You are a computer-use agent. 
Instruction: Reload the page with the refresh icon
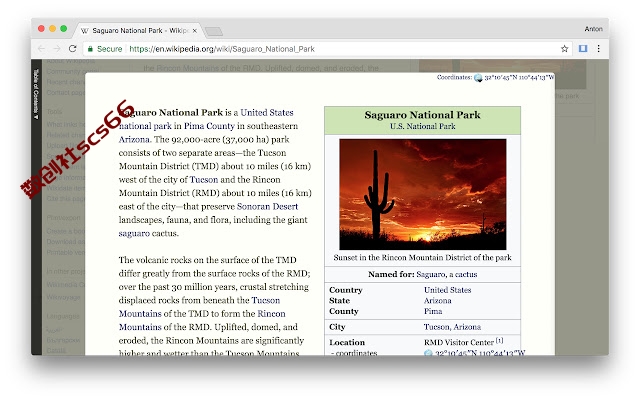[x=73, y=49]
